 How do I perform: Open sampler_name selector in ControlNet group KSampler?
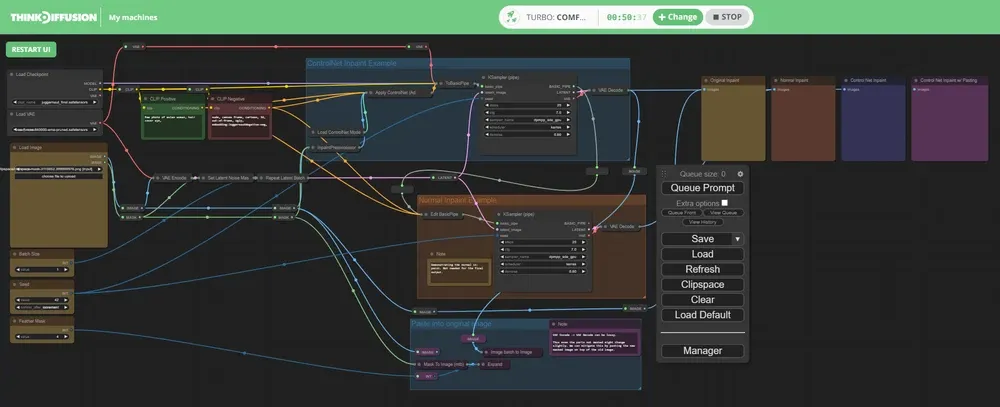(528, 119)
